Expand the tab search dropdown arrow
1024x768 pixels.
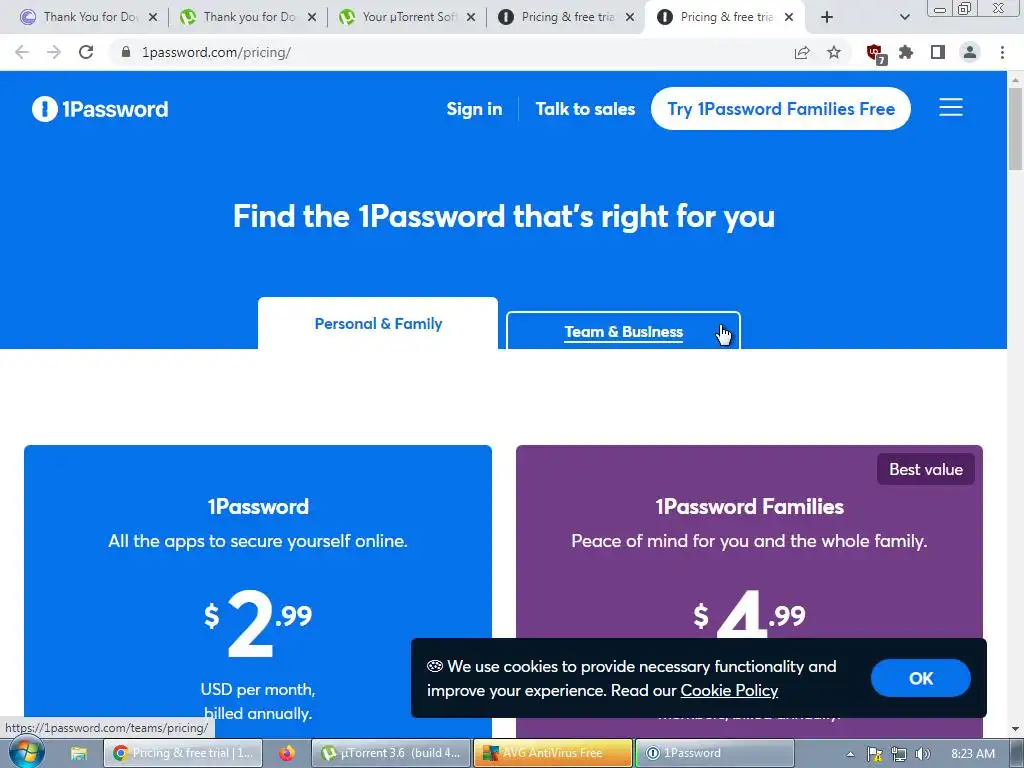[x=904, y=18]
